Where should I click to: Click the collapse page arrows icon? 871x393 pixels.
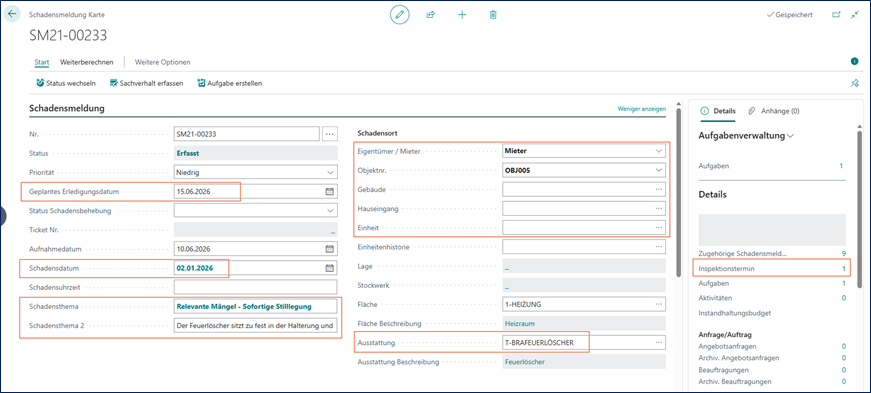855,15
